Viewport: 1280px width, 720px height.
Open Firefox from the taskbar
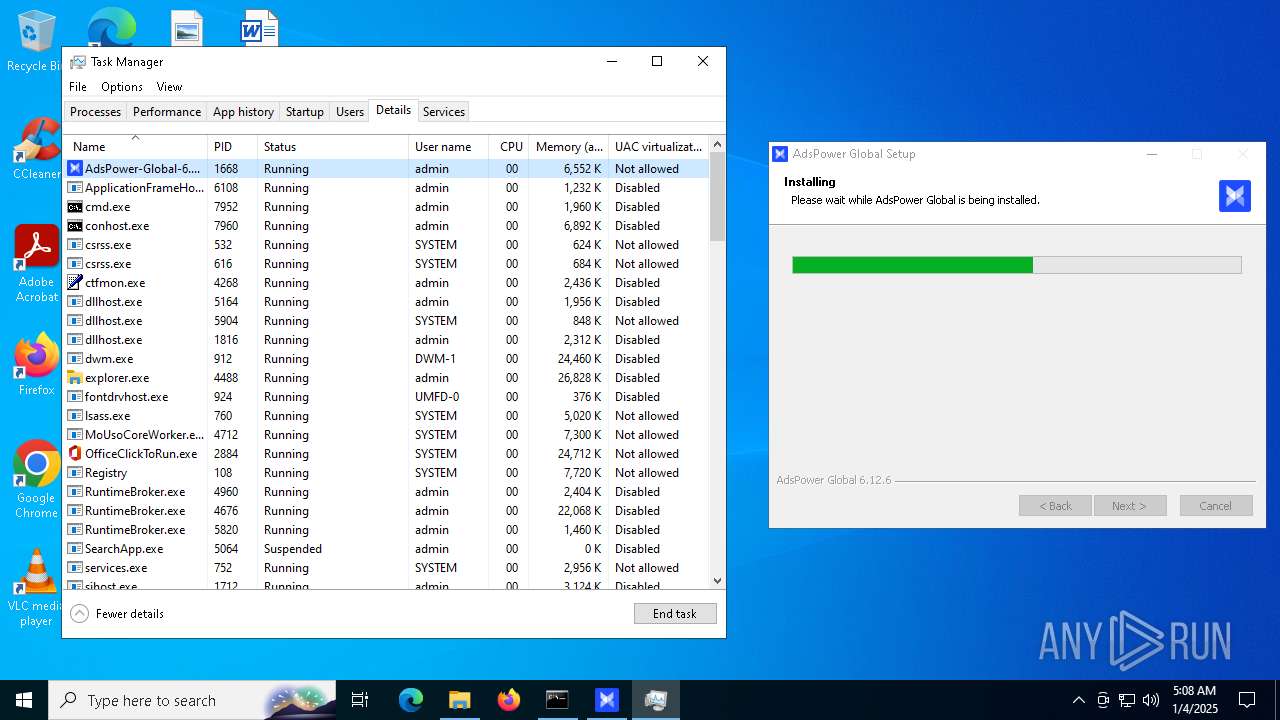click(508, 700)
